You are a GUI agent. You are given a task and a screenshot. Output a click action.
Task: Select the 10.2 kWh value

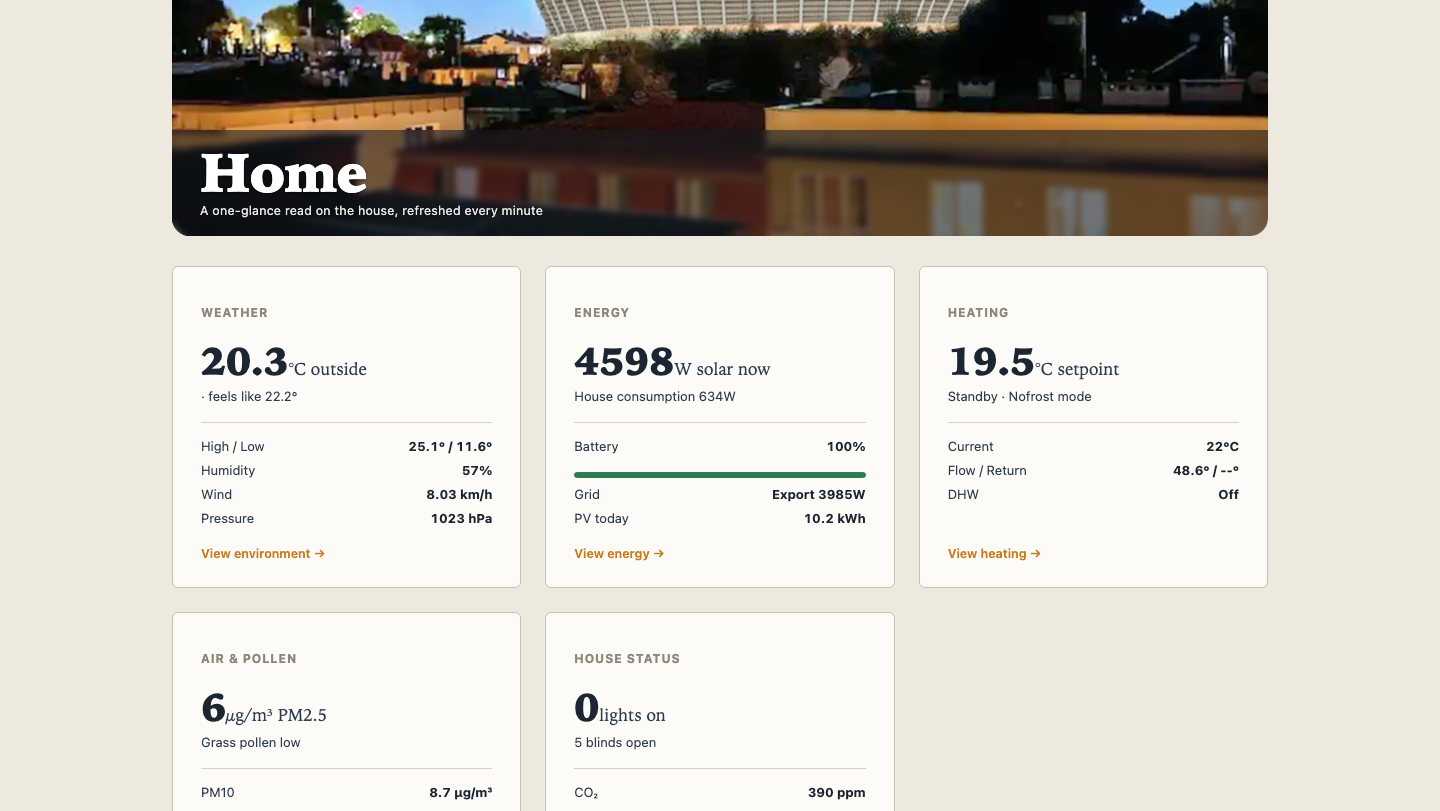(x=835, y=519)
